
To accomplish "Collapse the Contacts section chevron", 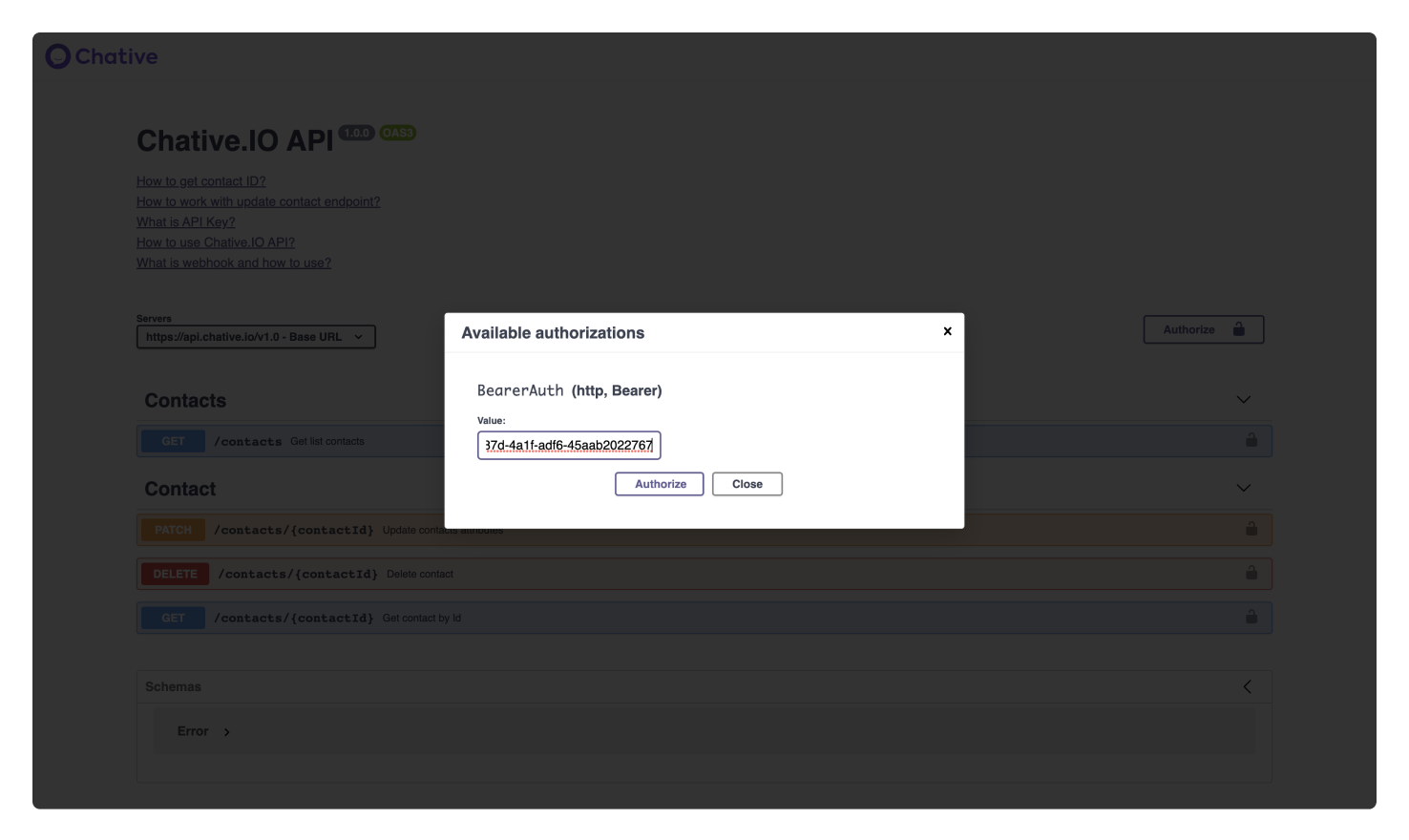I will 1243,400.
